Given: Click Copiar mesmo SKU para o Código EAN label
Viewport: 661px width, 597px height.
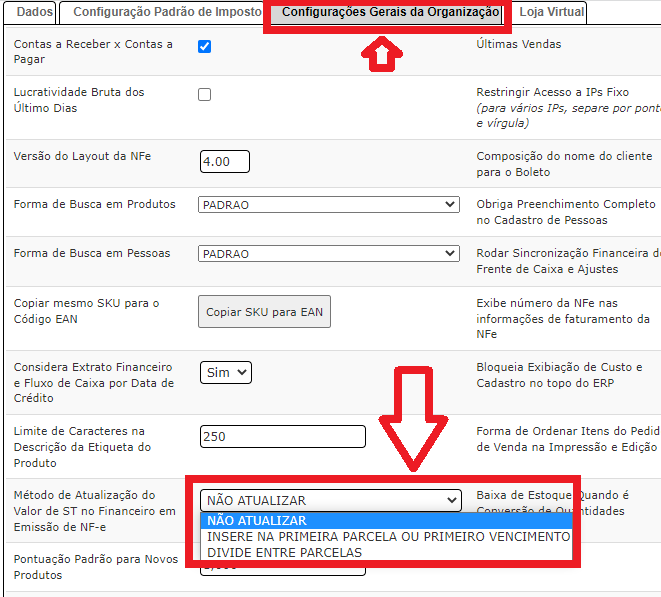Looking at the screenshot, I should click(x=86, y=311).
